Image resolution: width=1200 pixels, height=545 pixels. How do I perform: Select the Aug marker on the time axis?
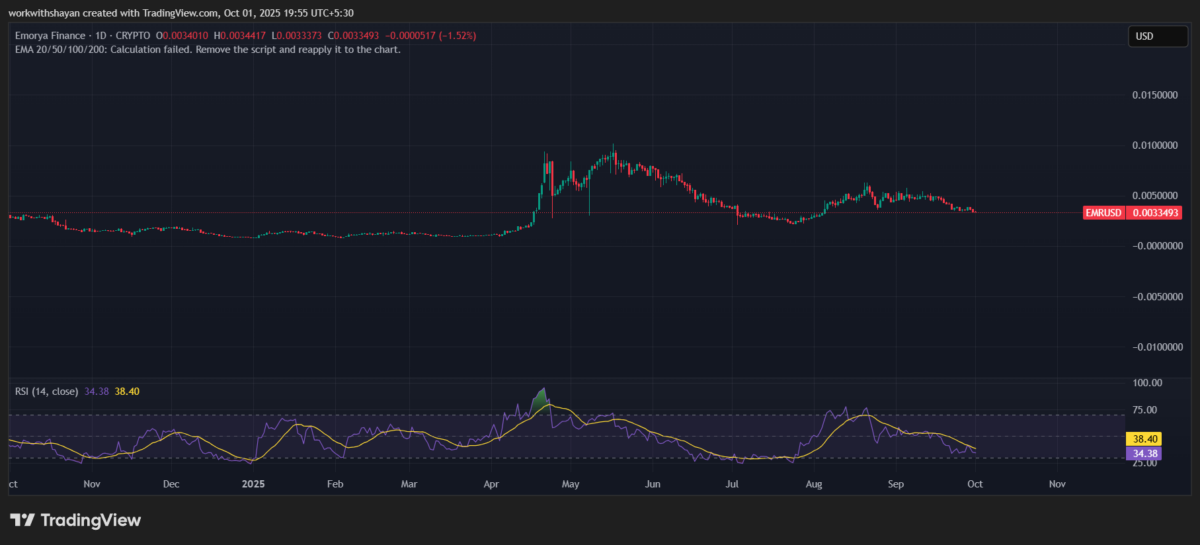(814, 484)
